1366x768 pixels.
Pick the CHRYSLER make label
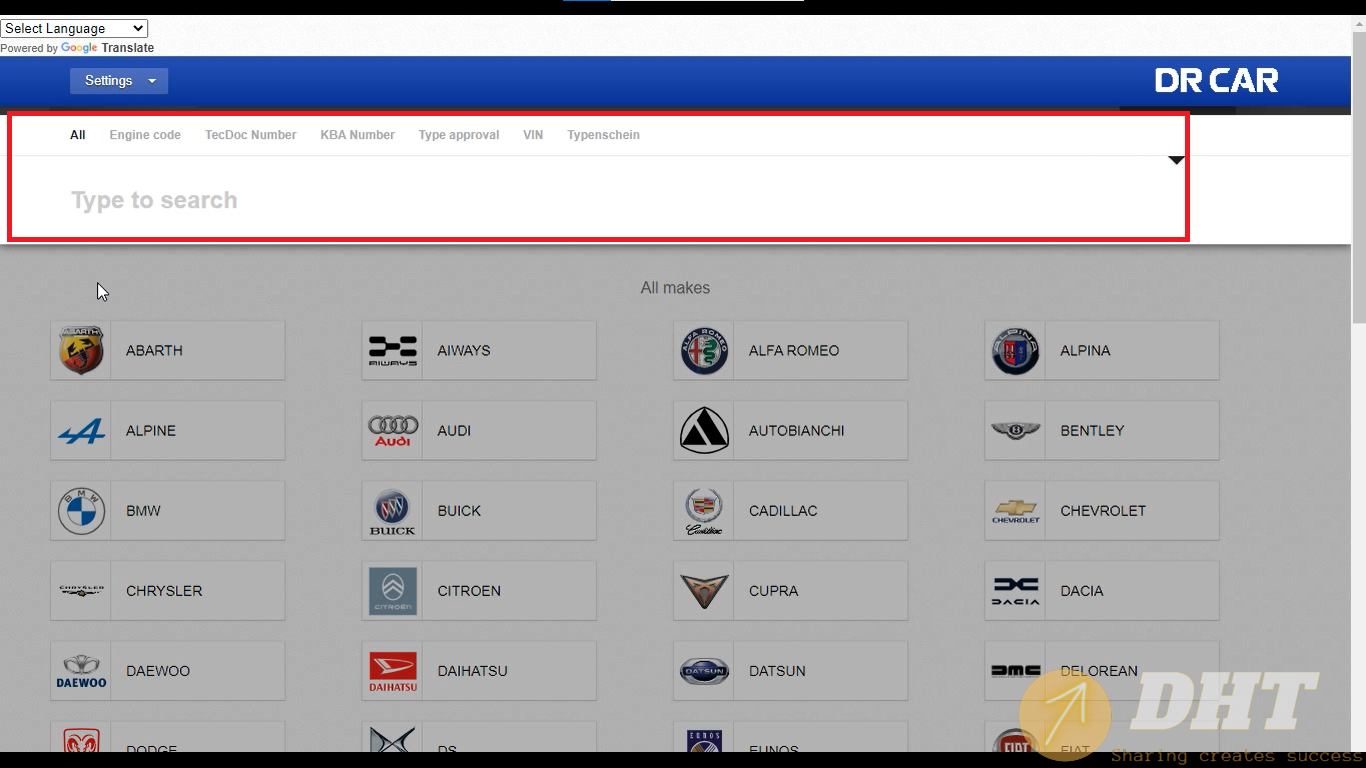[164, 591]
